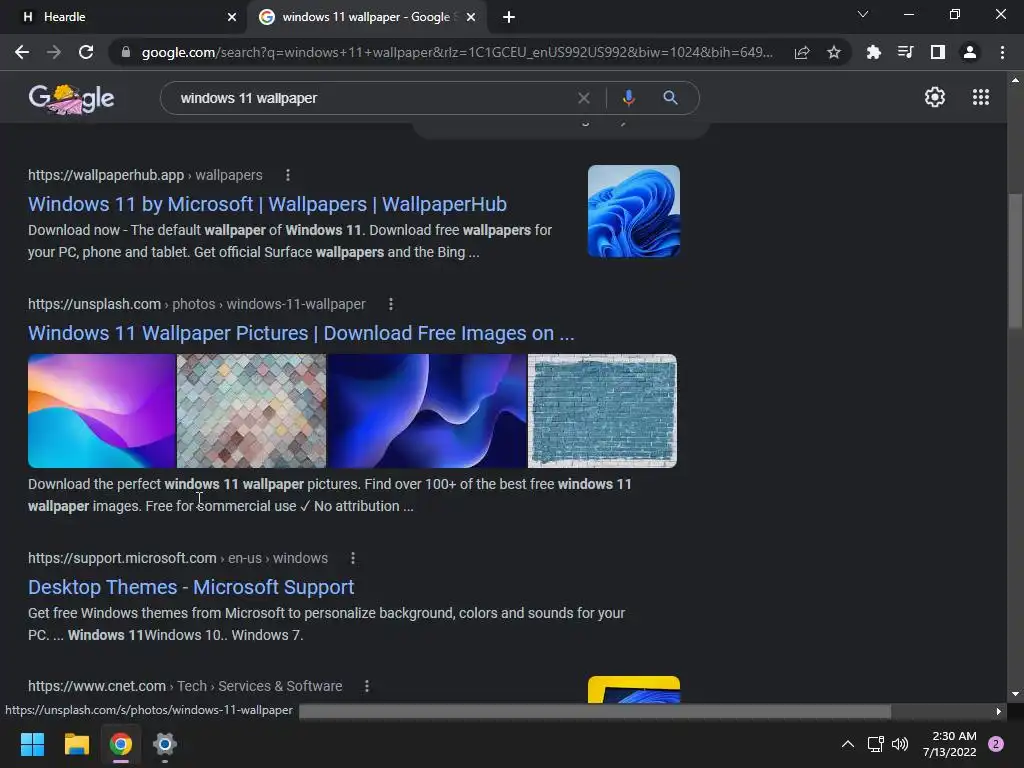
Task: Open the media controls icon
Action: [905, 52]
